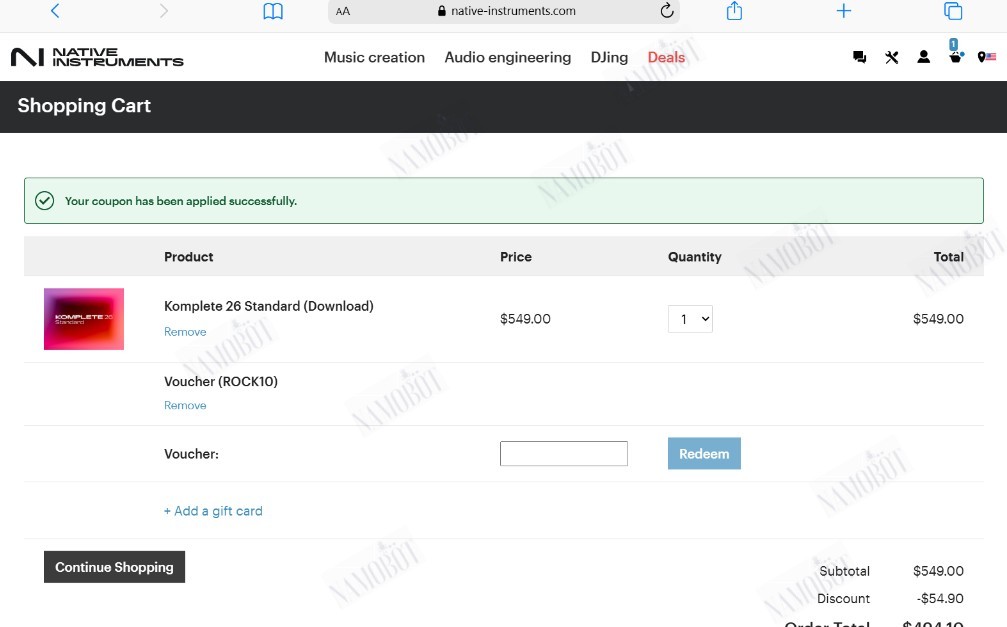Image resolution: width=1007 pixels, height=627 pixels.
Task: Click the Quantity column header
Action: (x=695, y=256)
